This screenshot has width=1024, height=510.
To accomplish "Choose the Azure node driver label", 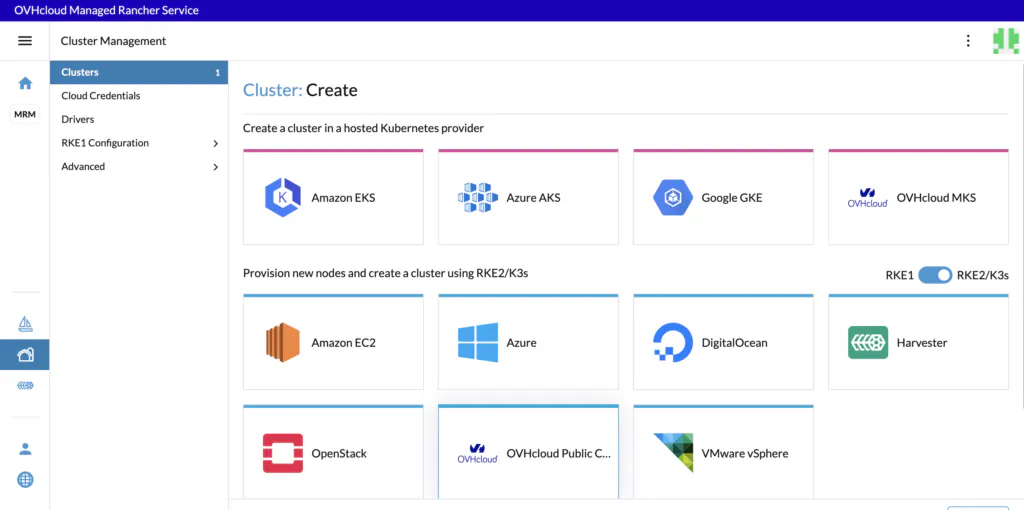I will tap(521, 343).
